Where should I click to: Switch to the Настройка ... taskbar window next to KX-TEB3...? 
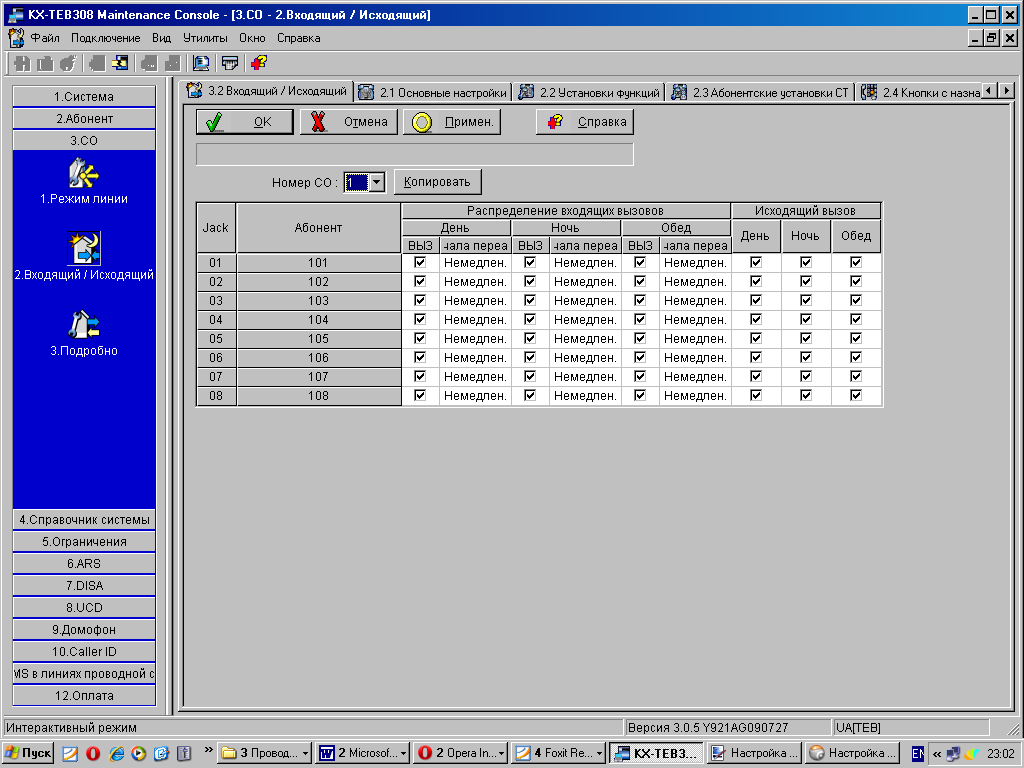coord(754,754)
